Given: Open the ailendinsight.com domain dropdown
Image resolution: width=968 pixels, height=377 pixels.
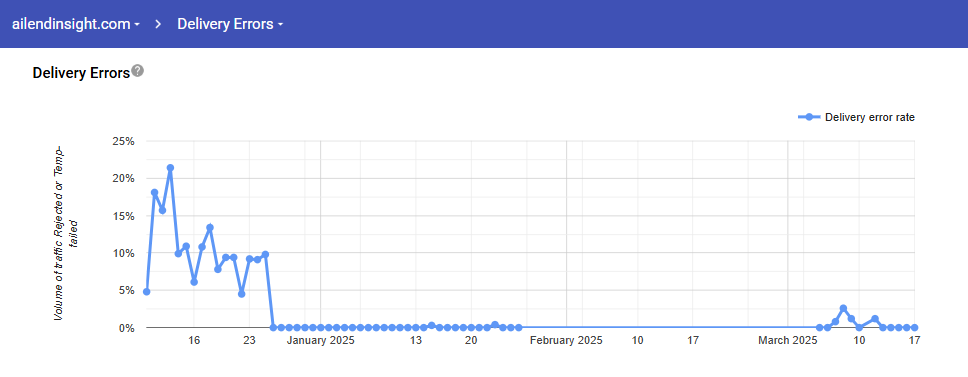Looking at the screenshot, I should (x=76, y=24).
